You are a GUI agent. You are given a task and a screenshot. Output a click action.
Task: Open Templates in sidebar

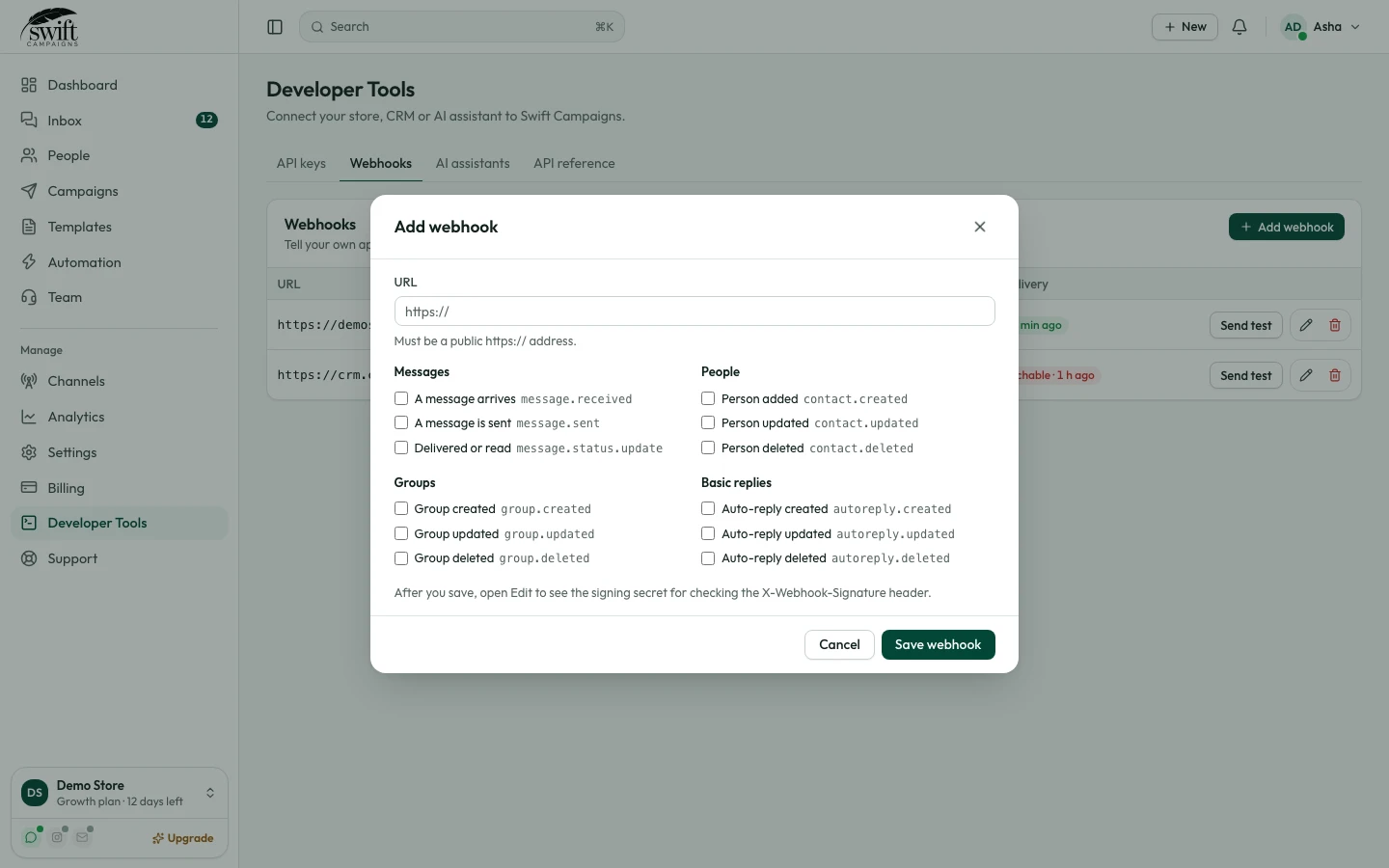[120, 227]
